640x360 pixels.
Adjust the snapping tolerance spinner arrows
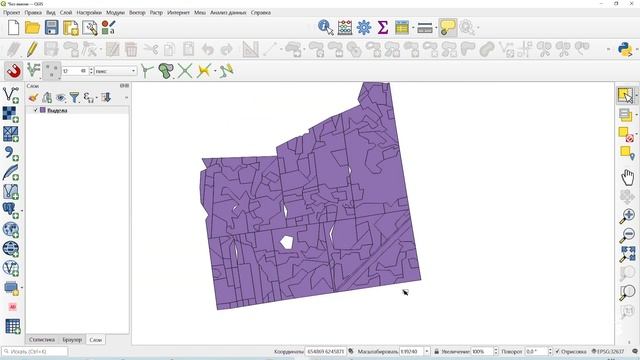91,71
